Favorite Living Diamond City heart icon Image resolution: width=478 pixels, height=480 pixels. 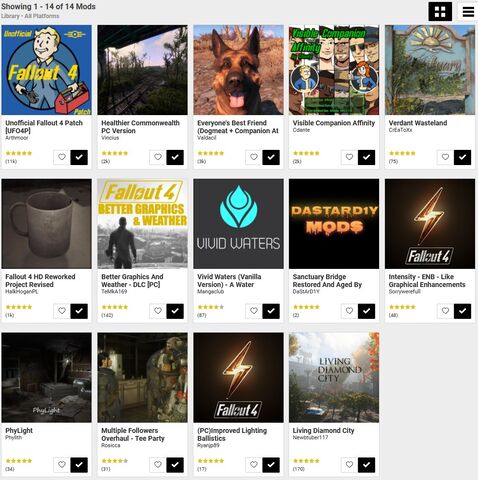[349, 464]
